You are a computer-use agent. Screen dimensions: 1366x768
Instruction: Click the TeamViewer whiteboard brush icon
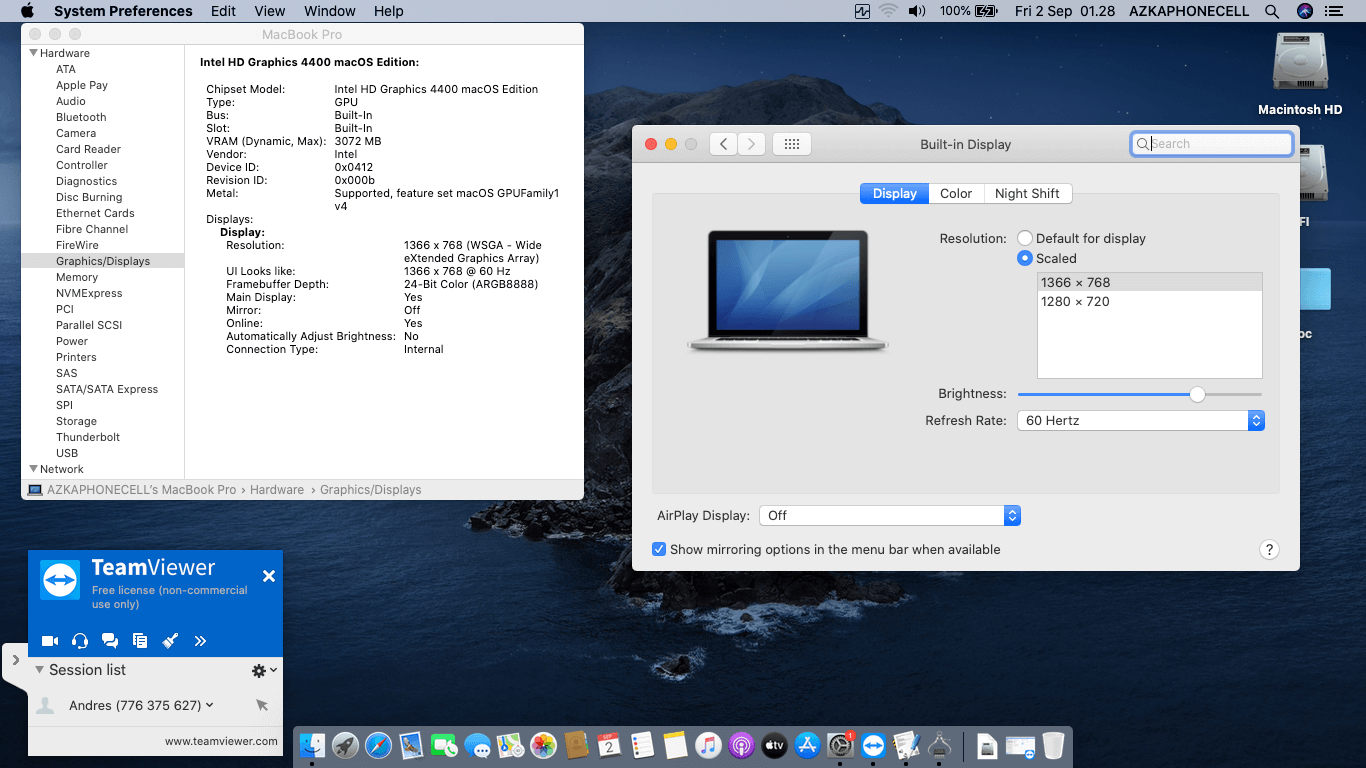pos(170,641)
